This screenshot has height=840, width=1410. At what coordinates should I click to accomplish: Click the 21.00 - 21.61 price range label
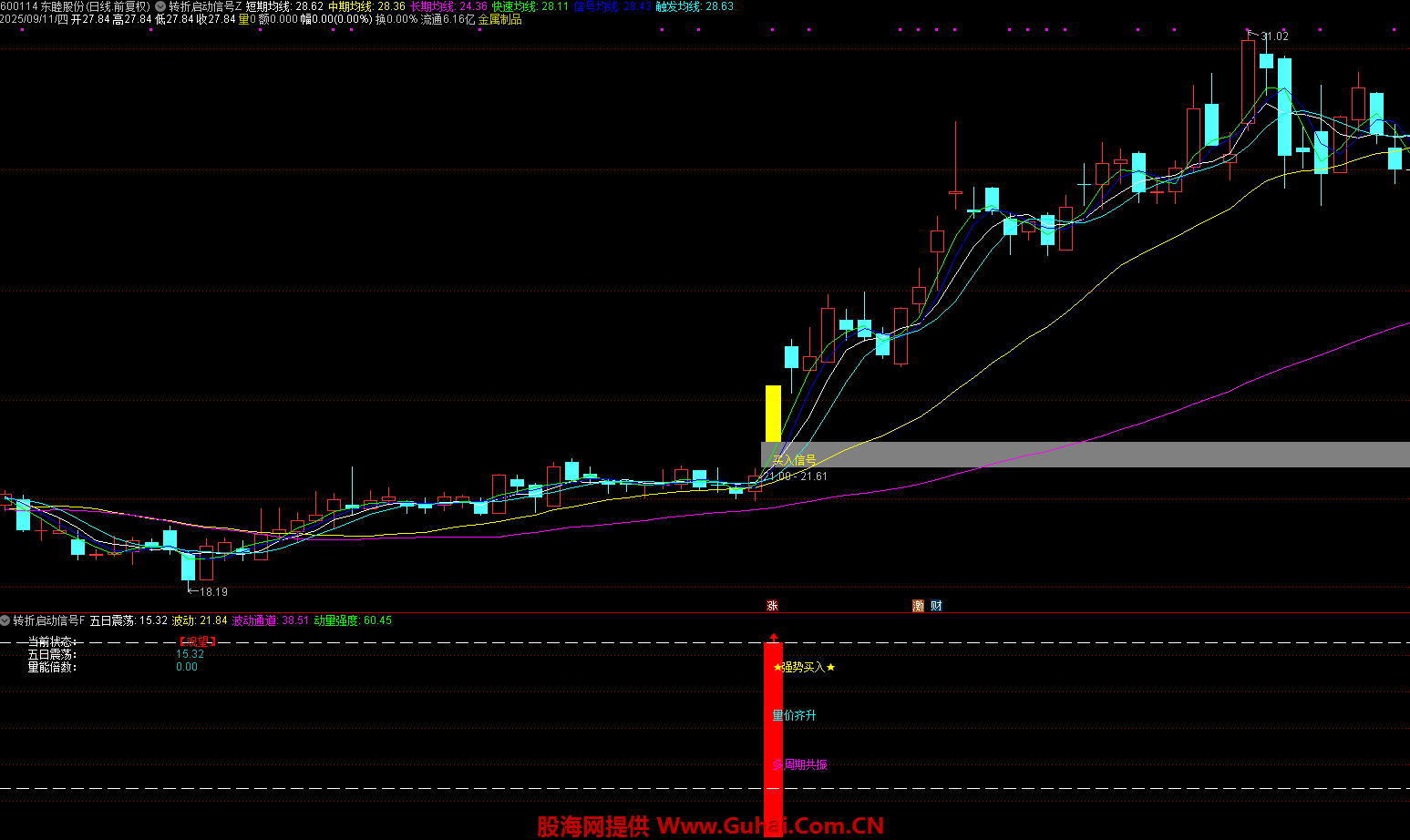point(796,476)
